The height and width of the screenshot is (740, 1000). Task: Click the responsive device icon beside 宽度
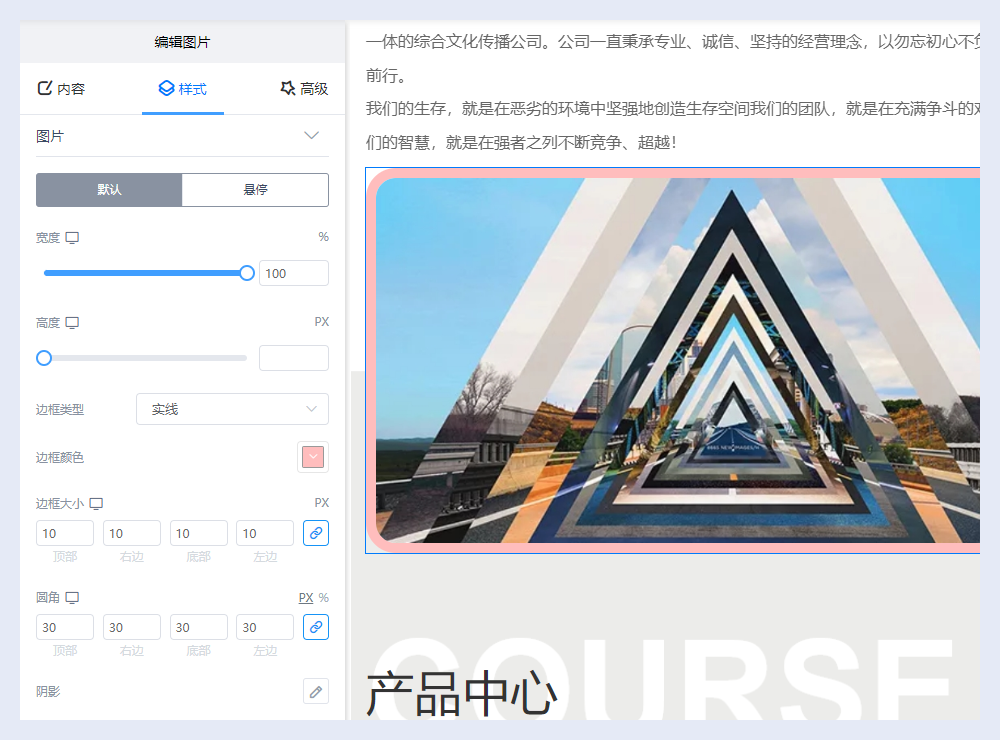click(72, 238)
